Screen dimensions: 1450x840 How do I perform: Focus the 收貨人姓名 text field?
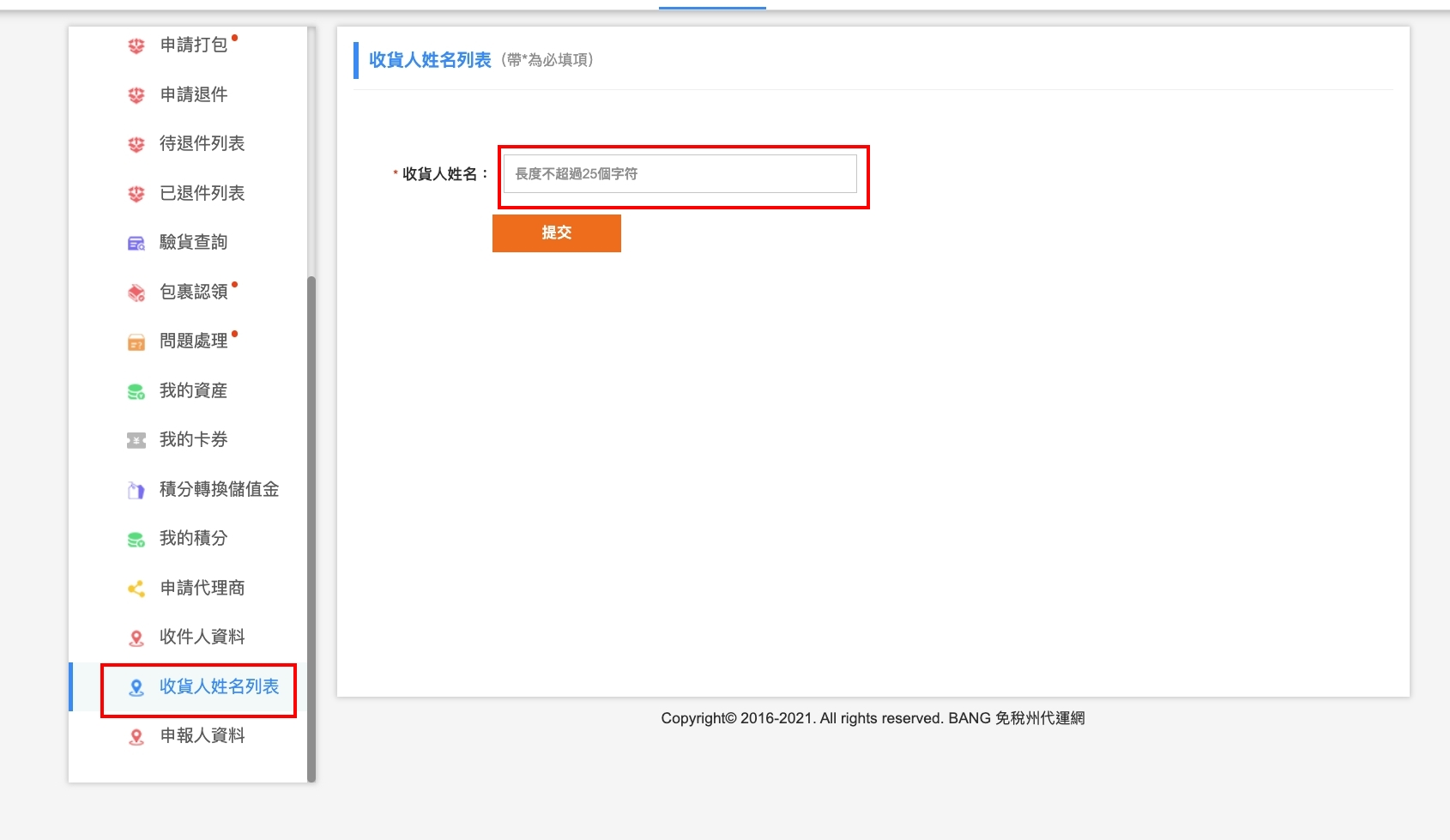(x=680, y=174)
